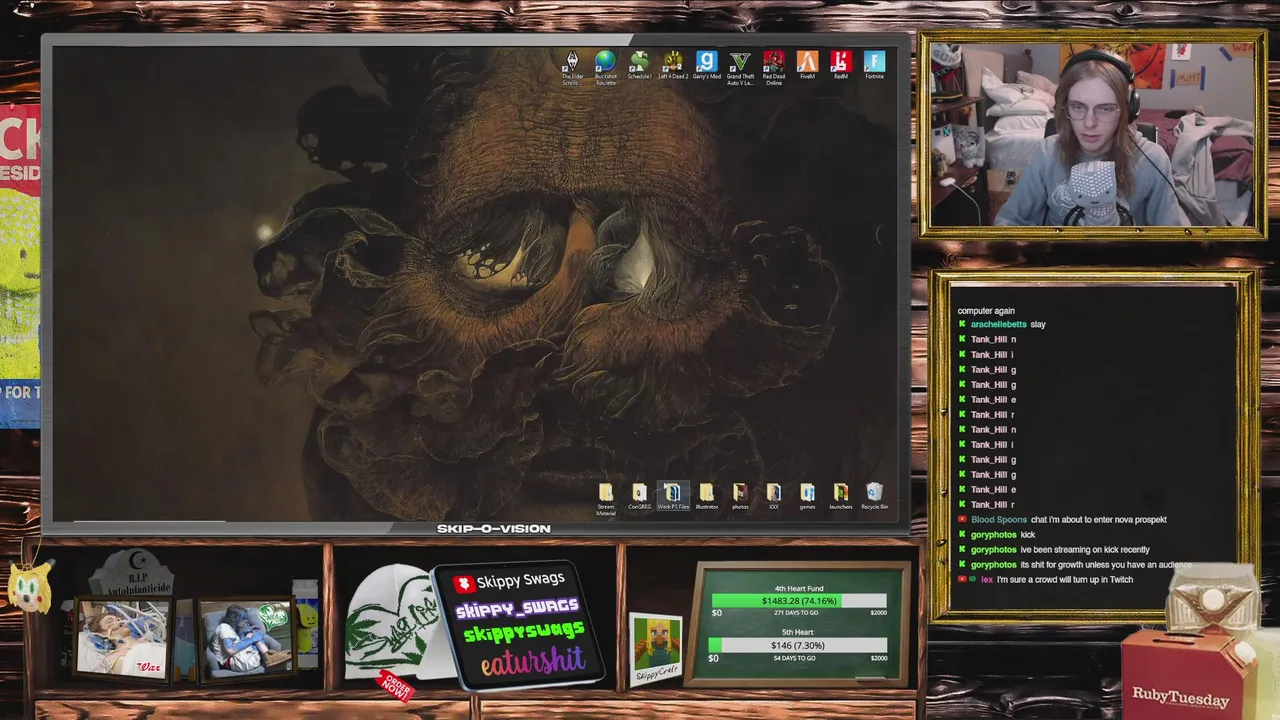Select the XXX folder
1280x720 pixels.
point(774,497)
